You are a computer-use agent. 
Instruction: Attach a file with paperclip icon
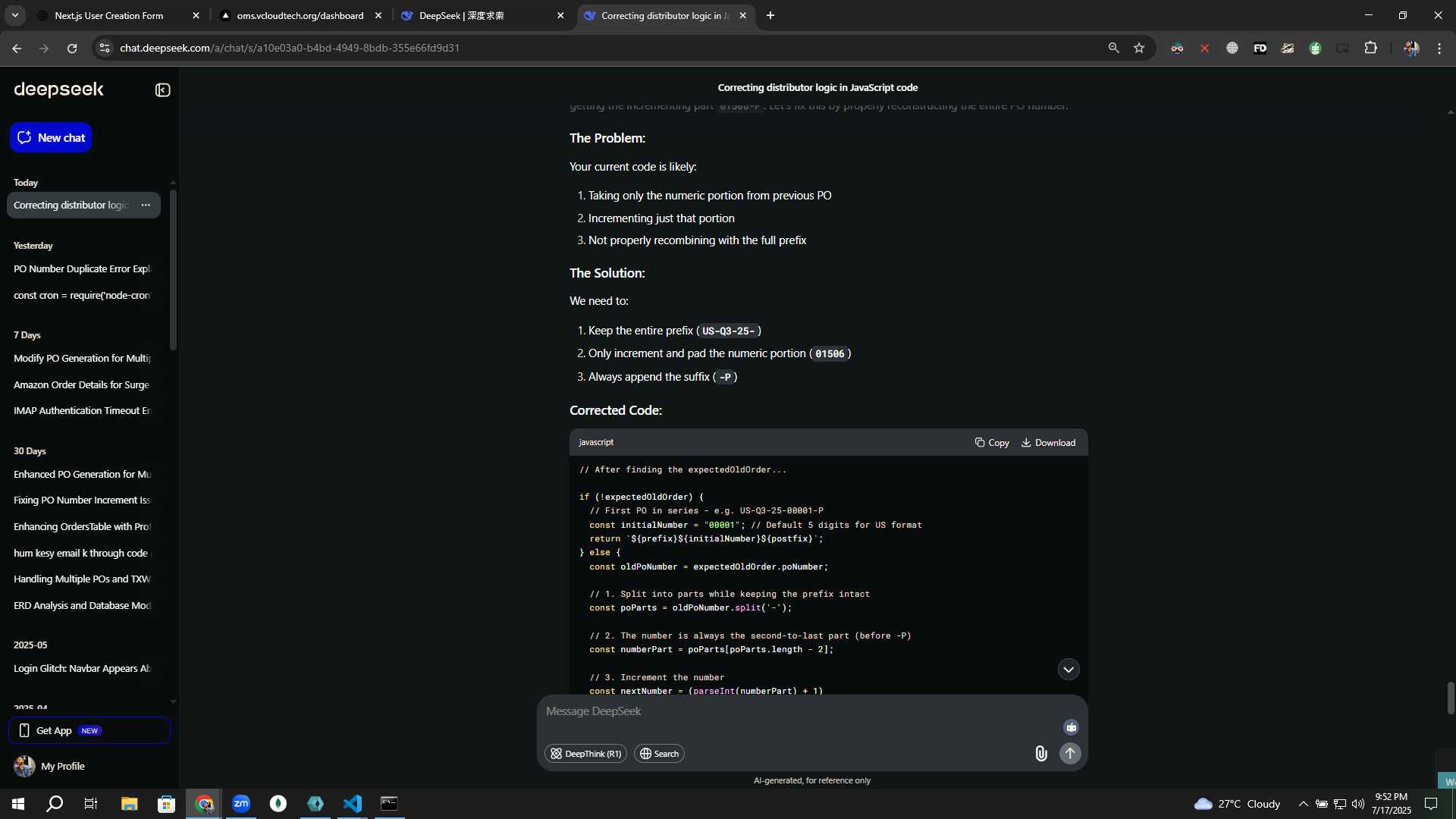(1040, 753)
